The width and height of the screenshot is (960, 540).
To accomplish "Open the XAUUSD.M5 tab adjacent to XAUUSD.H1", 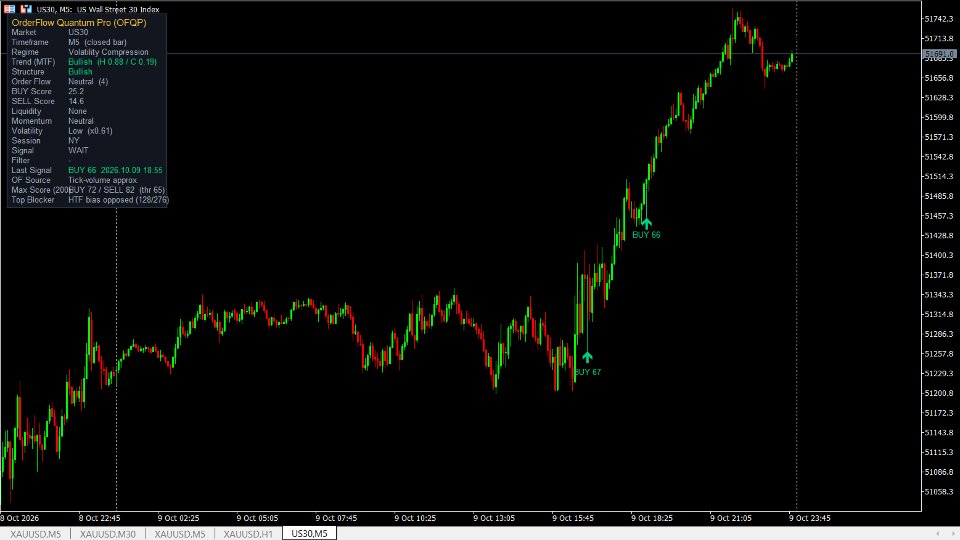I will (x=179, y=534).
